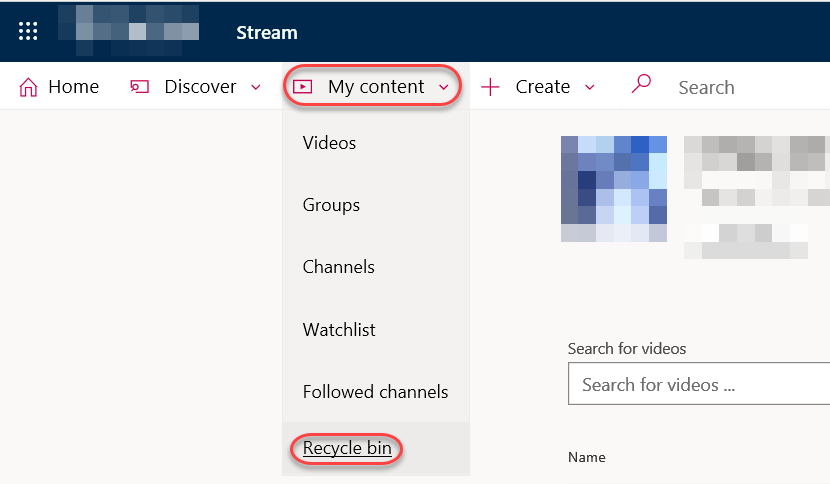Expand the Create dropdown chevron
This screenshot has width=830, height=484.
[x=589, y=88]
